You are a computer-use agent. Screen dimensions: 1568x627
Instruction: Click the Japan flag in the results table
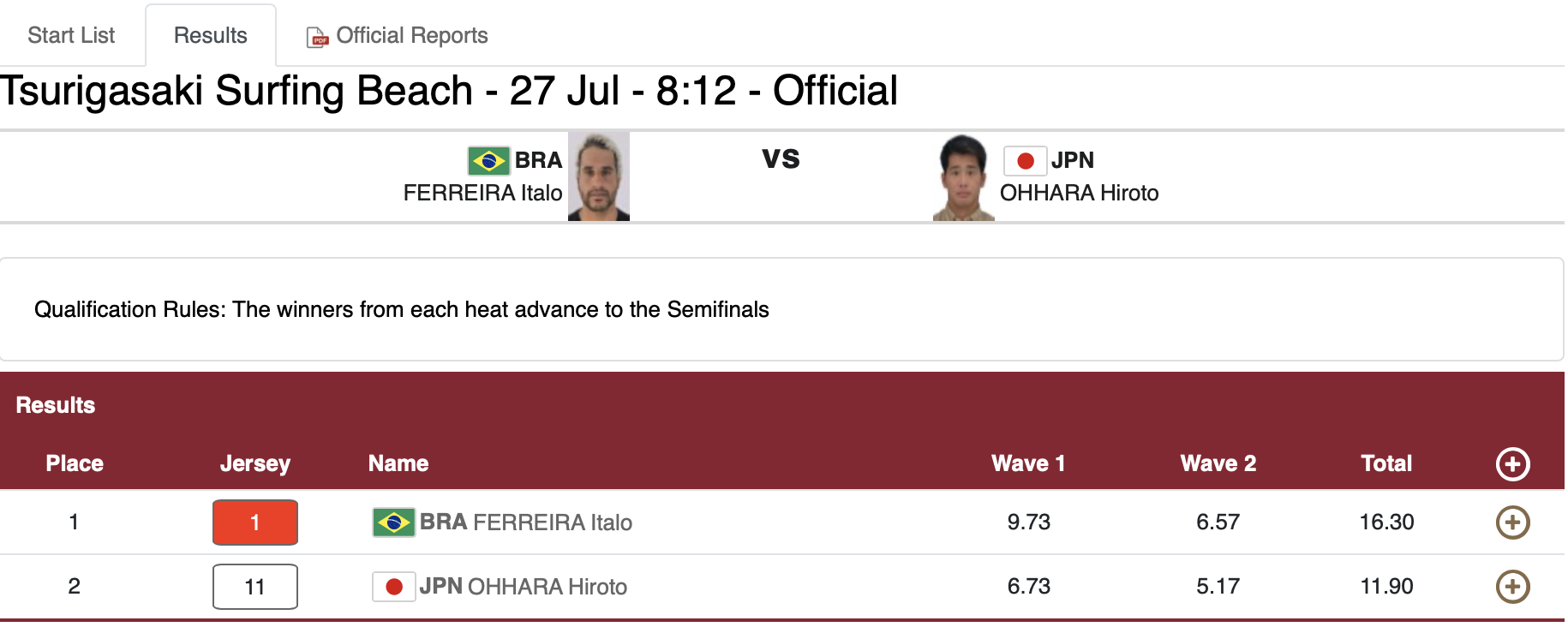pos(393,587)
